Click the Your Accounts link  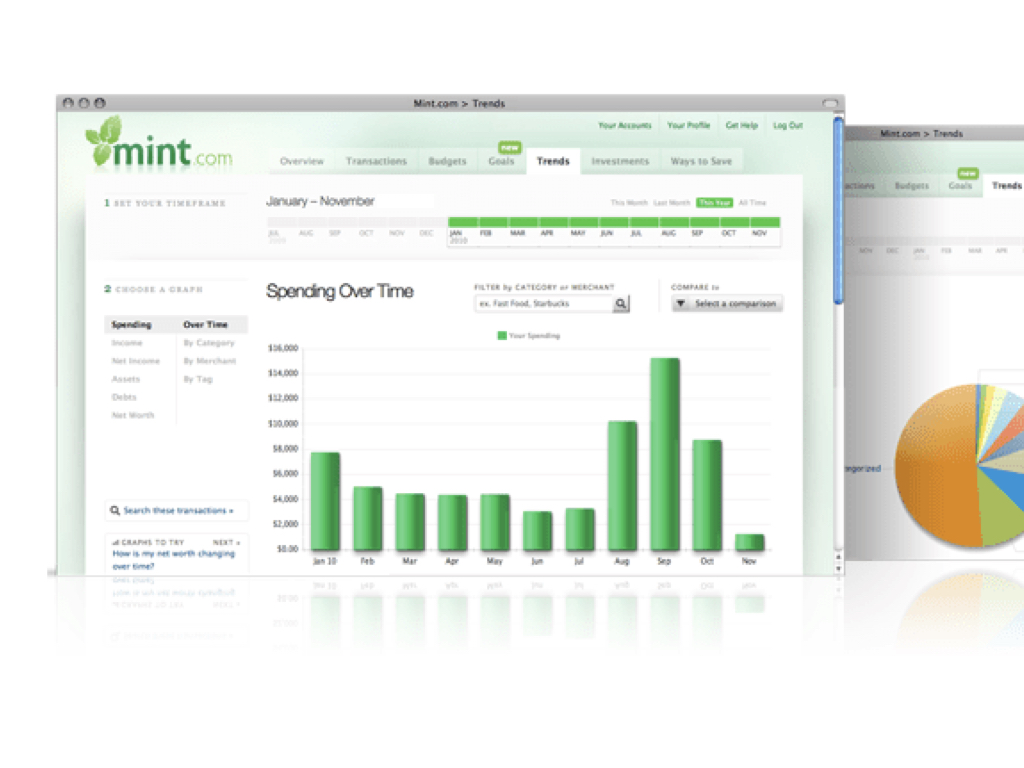pyautogui.click(x=625, y=125)
